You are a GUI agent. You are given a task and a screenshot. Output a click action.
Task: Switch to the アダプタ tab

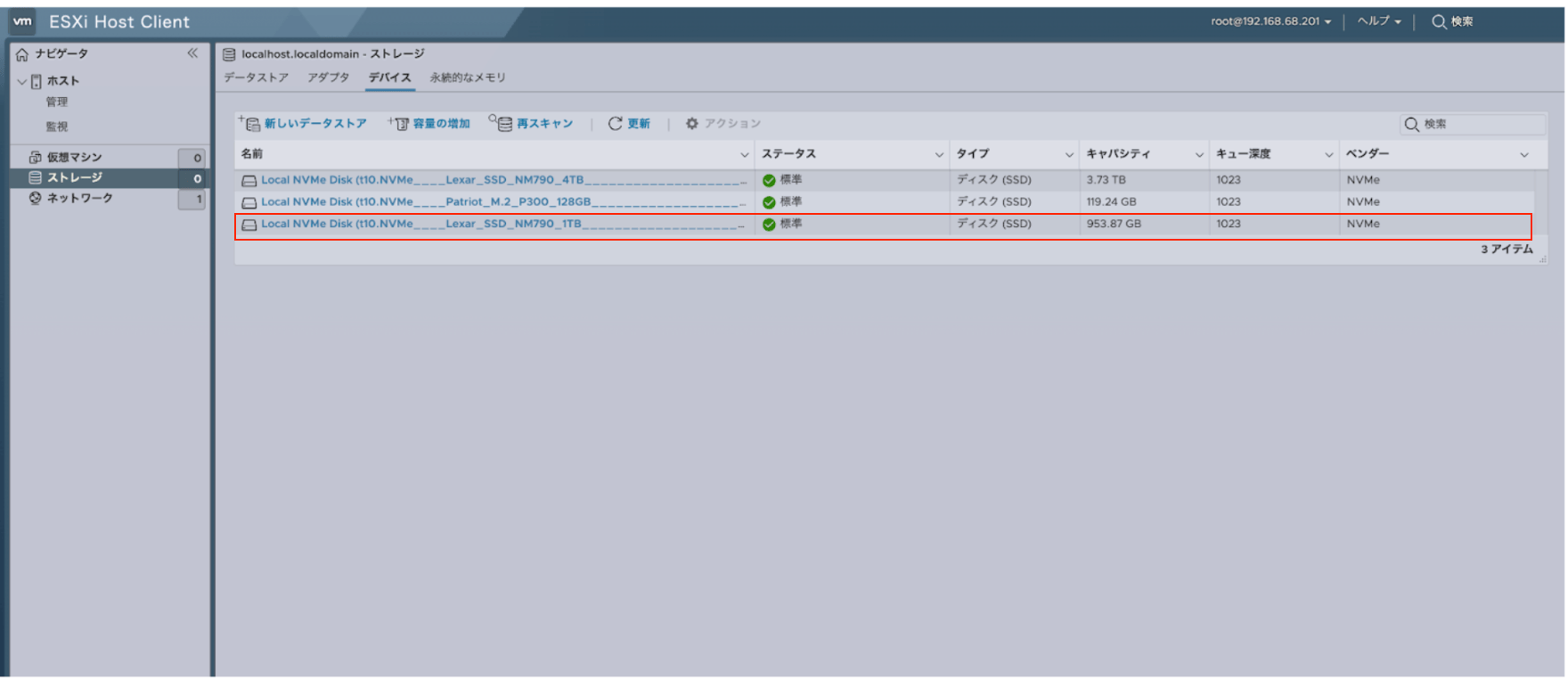pos(328,78)
